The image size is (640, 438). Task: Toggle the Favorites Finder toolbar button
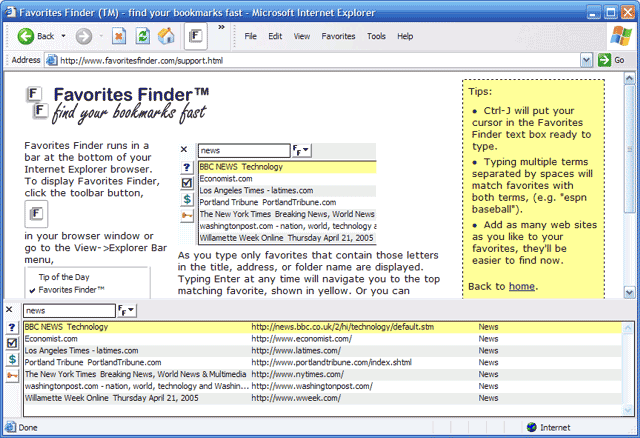196,36
